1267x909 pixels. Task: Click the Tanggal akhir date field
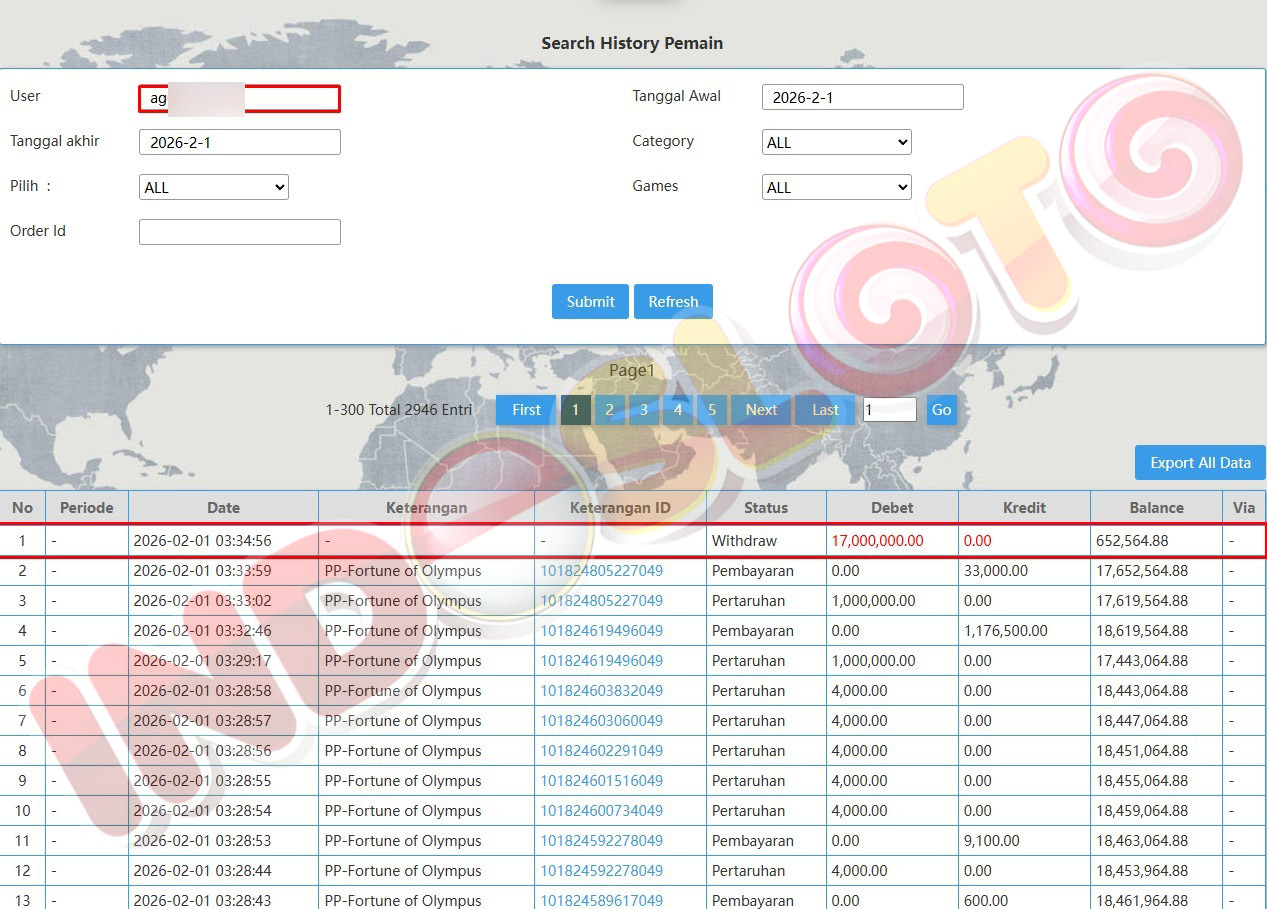click(x=240, y=142)
